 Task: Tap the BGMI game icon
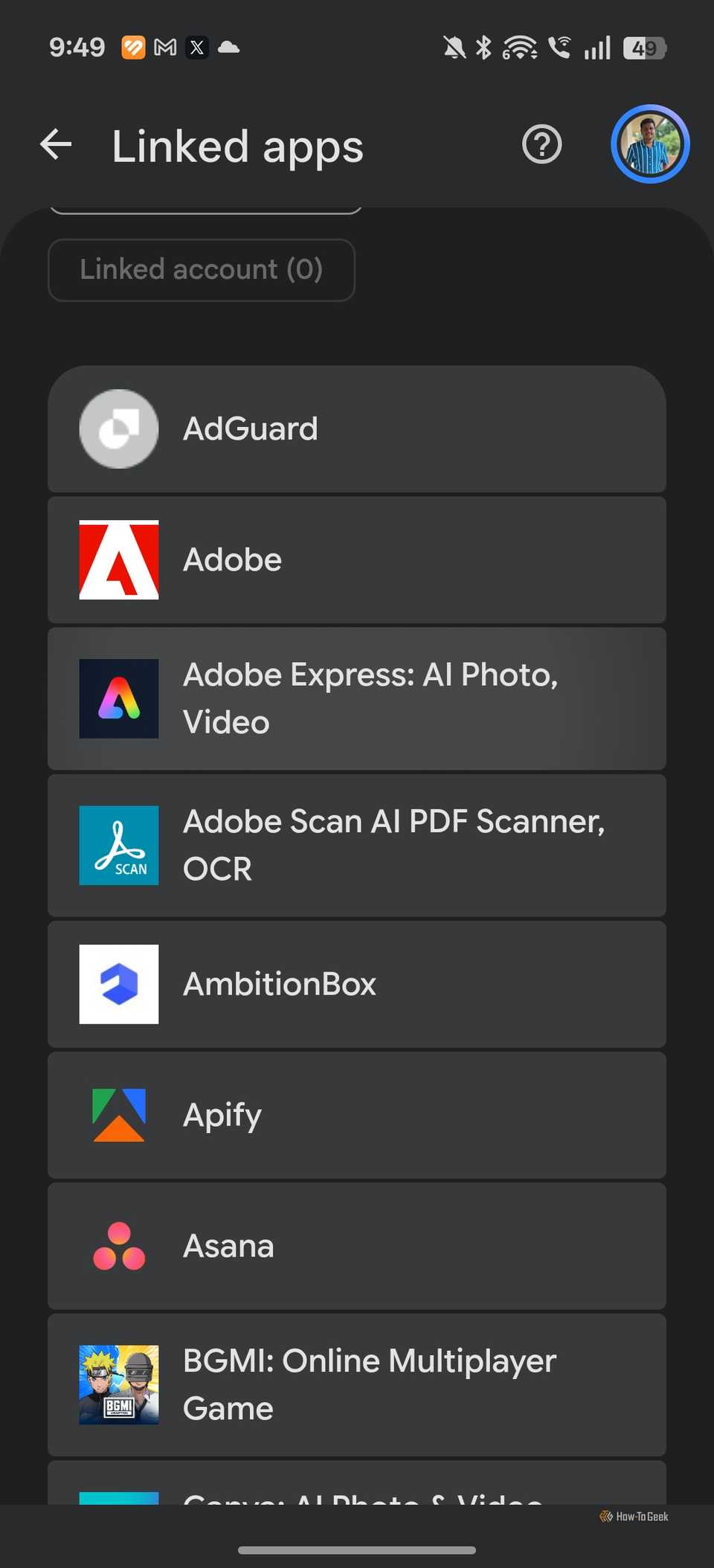click(119, 1385)
